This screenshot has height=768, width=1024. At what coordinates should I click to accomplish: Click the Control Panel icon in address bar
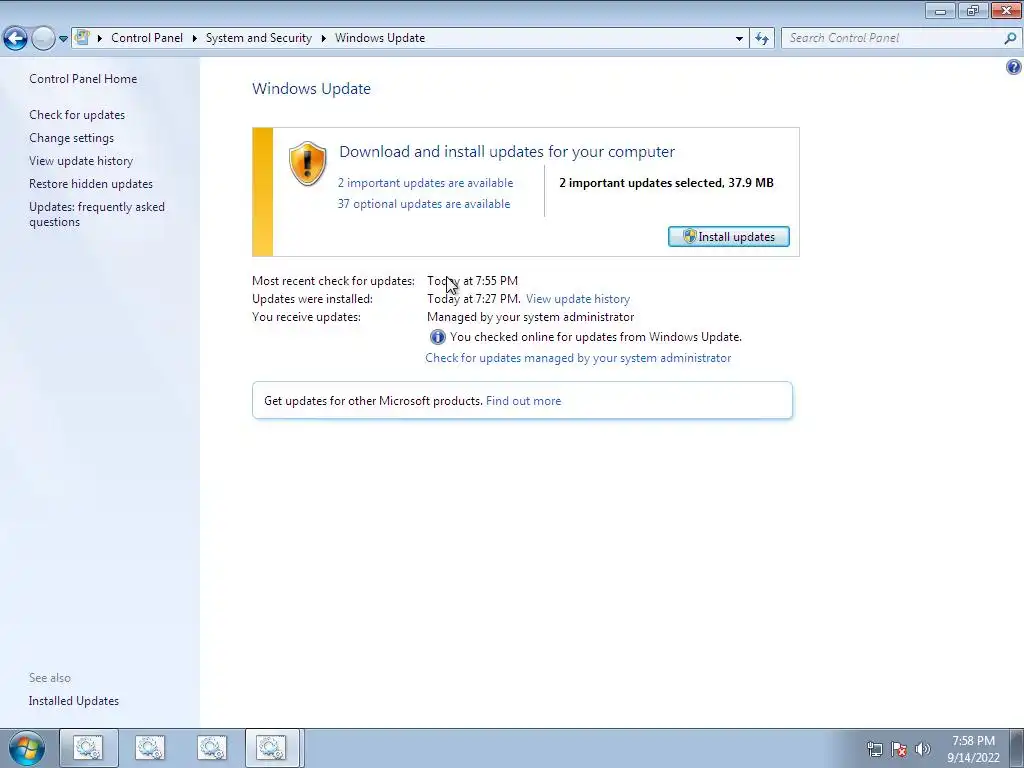pyautogui.click(x=82, y=37)
